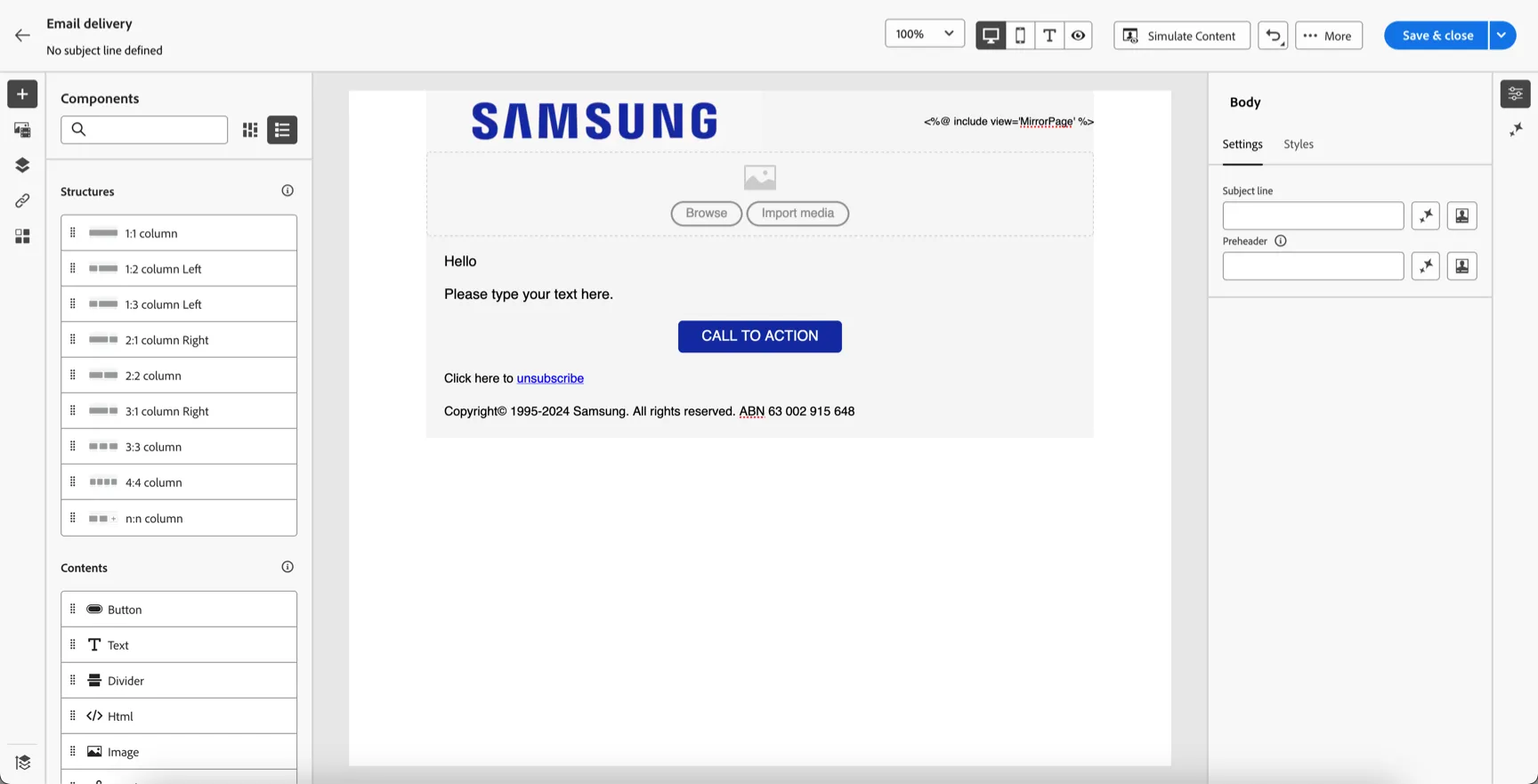
Task: Follow the unsubscribe link
Action: click(x=550, y=378)
